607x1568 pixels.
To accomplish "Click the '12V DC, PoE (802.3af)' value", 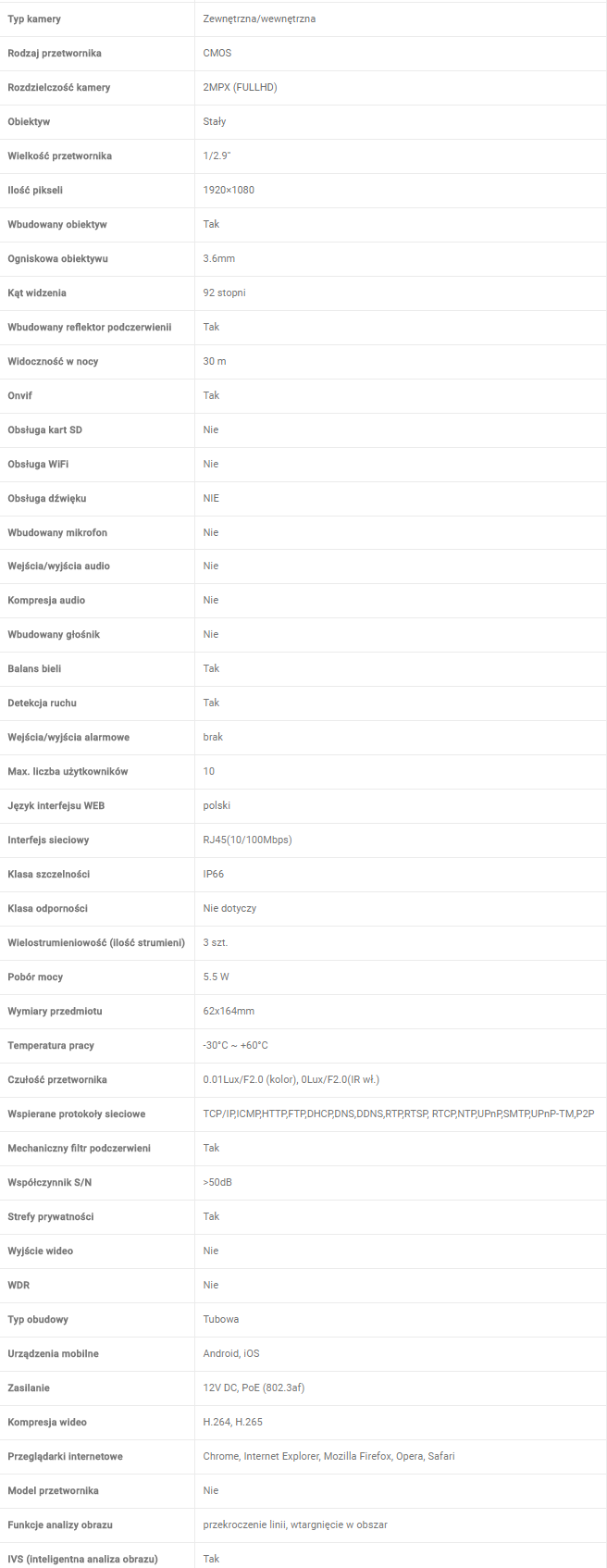I will pos(254,1388).
